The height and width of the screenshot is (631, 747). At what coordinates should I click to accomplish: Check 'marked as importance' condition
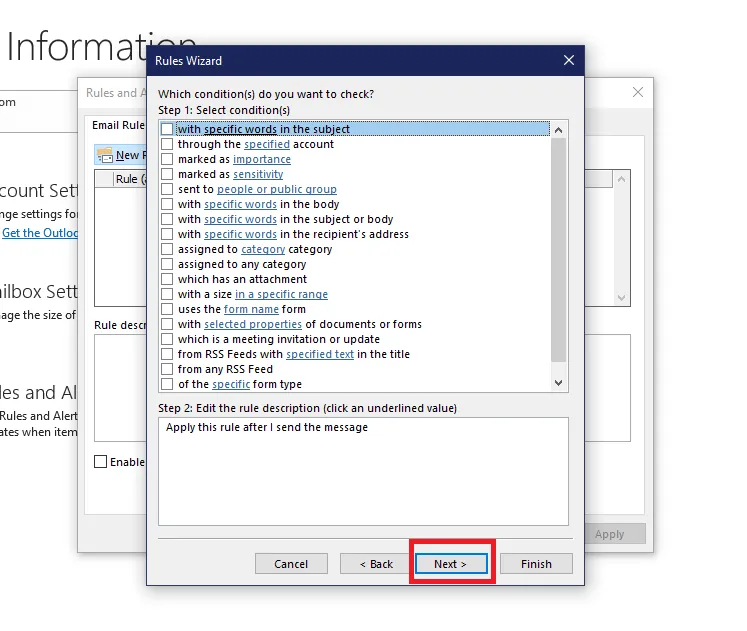click(167, 159)
